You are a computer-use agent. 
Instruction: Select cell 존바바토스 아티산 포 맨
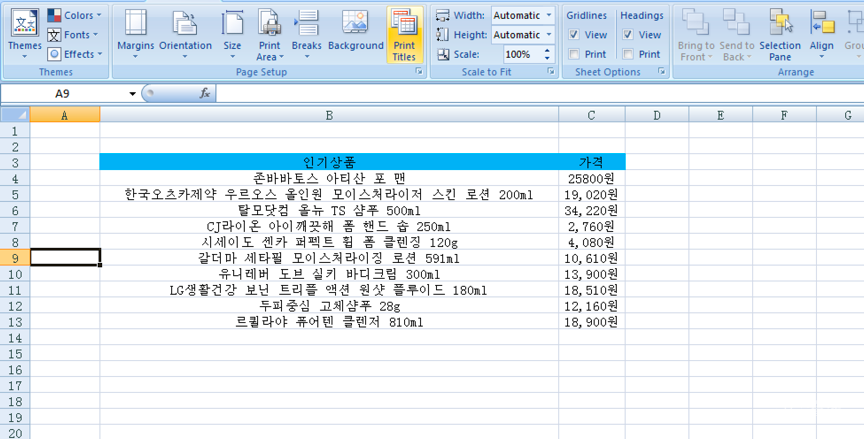click(x=329, y=178)
